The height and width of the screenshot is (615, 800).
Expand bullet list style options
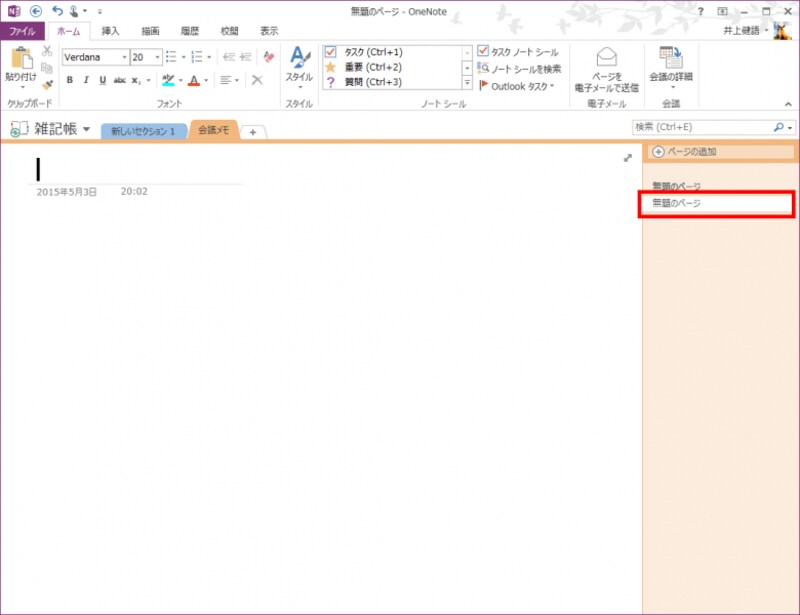(x=183, y=57)
